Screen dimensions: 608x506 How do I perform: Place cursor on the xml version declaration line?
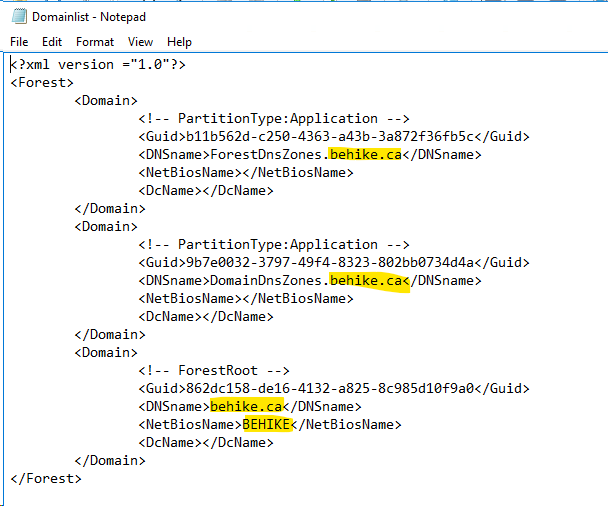click(98, 64)
